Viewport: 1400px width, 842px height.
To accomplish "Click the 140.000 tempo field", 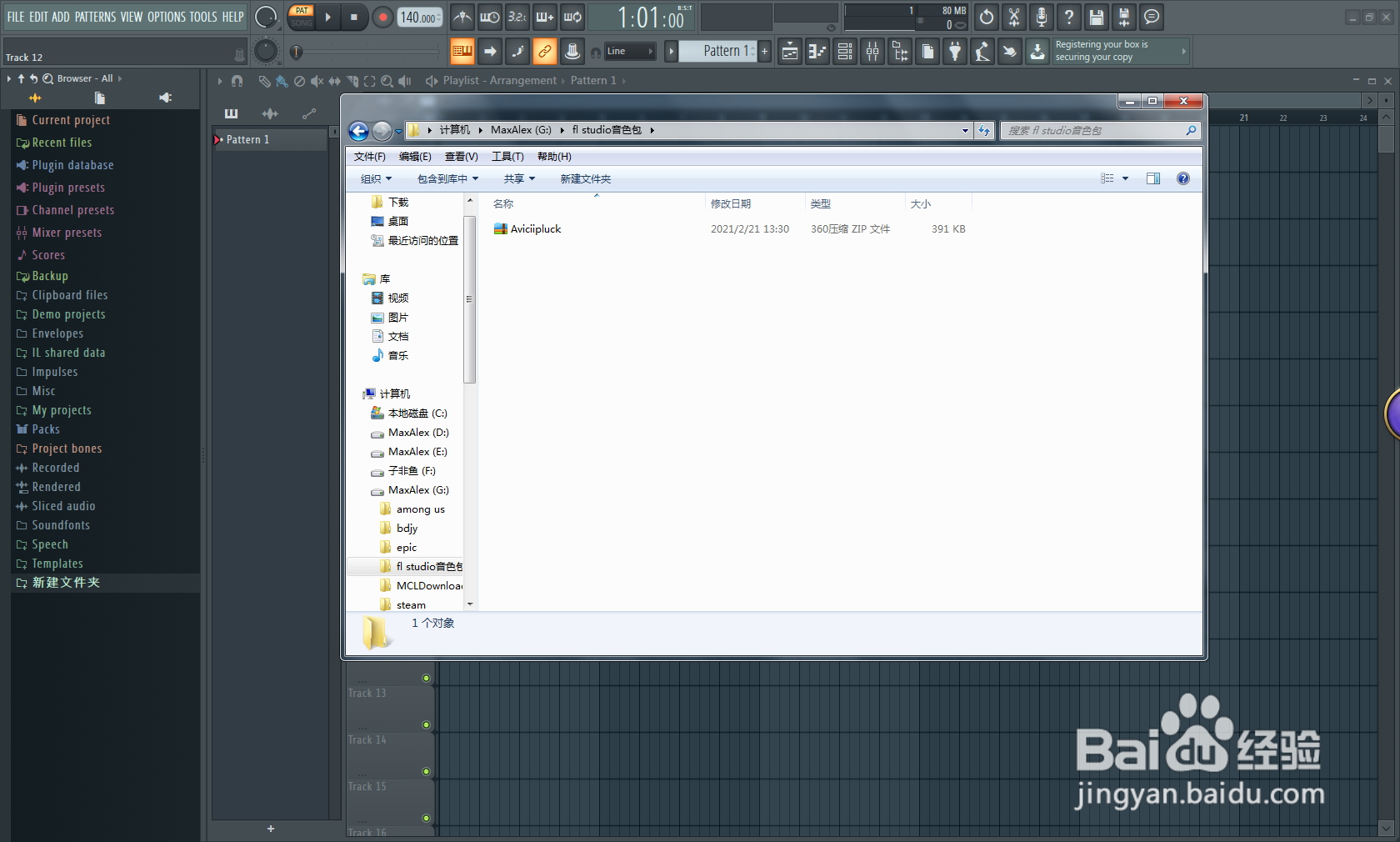I will pos(420,17).
